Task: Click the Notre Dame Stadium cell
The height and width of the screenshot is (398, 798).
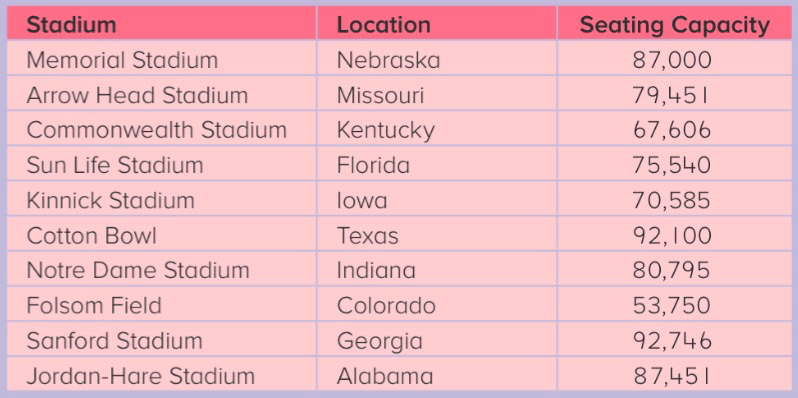Action: click(x=162, y=270)
